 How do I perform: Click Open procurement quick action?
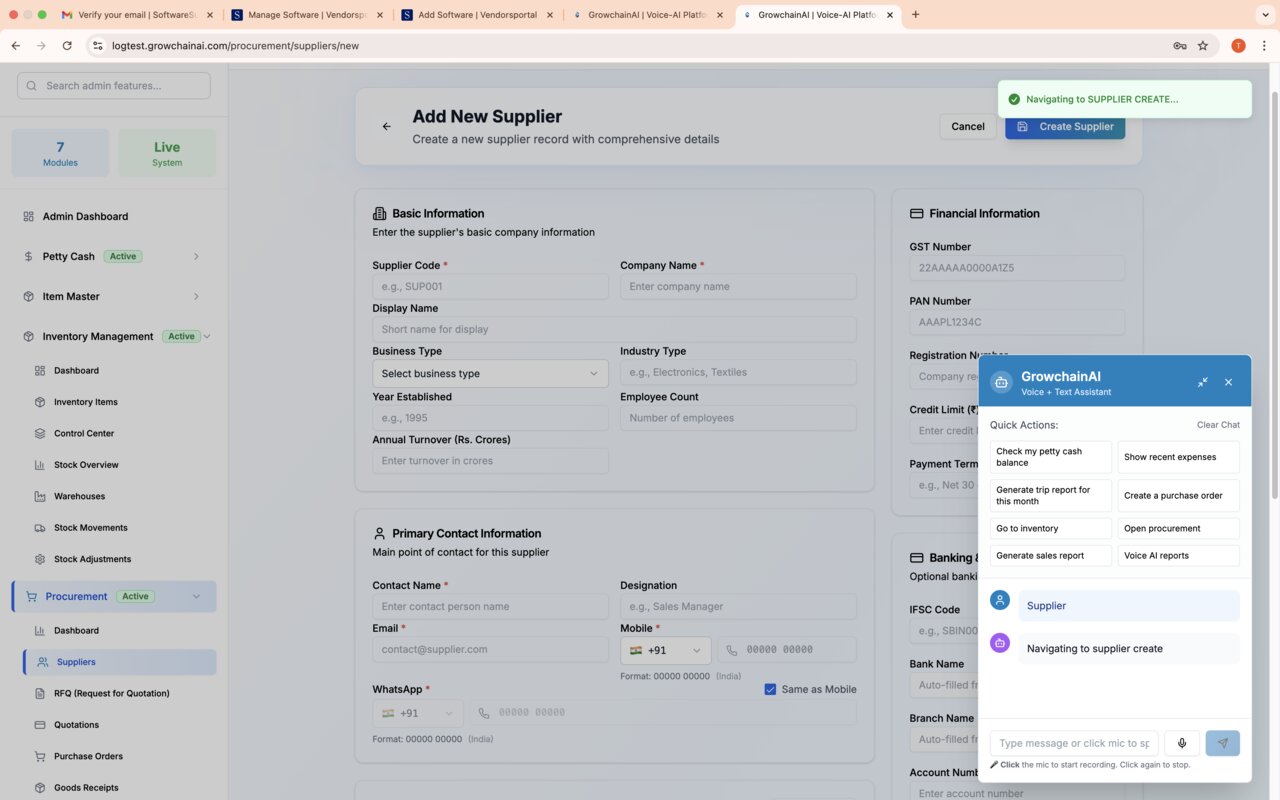[x=1178, y=528]
